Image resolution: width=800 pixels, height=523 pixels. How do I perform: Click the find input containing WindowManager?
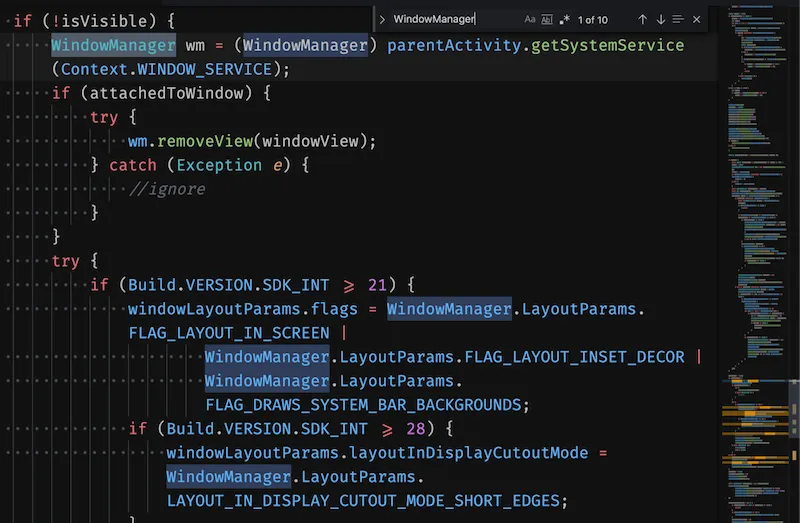click(450, 19)
